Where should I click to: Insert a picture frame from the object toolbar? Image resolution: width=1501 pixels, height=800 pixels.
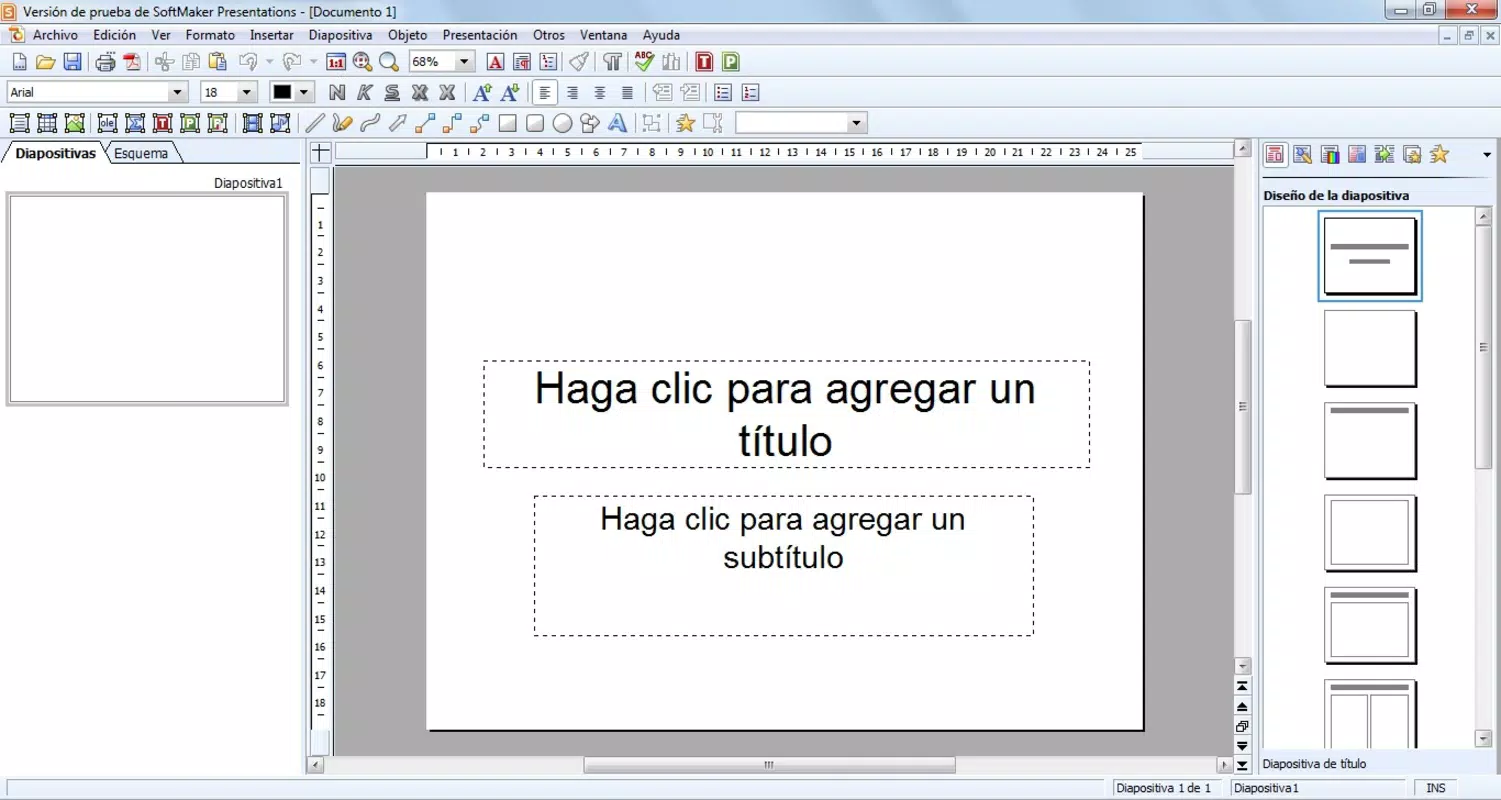pyautogui.click(x=74, y=123)
